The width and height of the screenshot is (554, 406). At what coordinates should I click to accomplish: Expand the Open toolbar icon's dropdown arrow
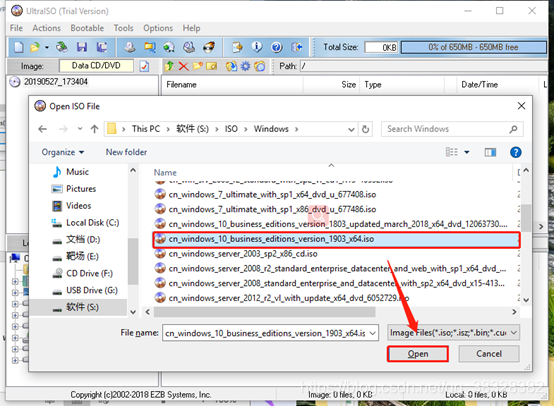(x=47, y=47)
